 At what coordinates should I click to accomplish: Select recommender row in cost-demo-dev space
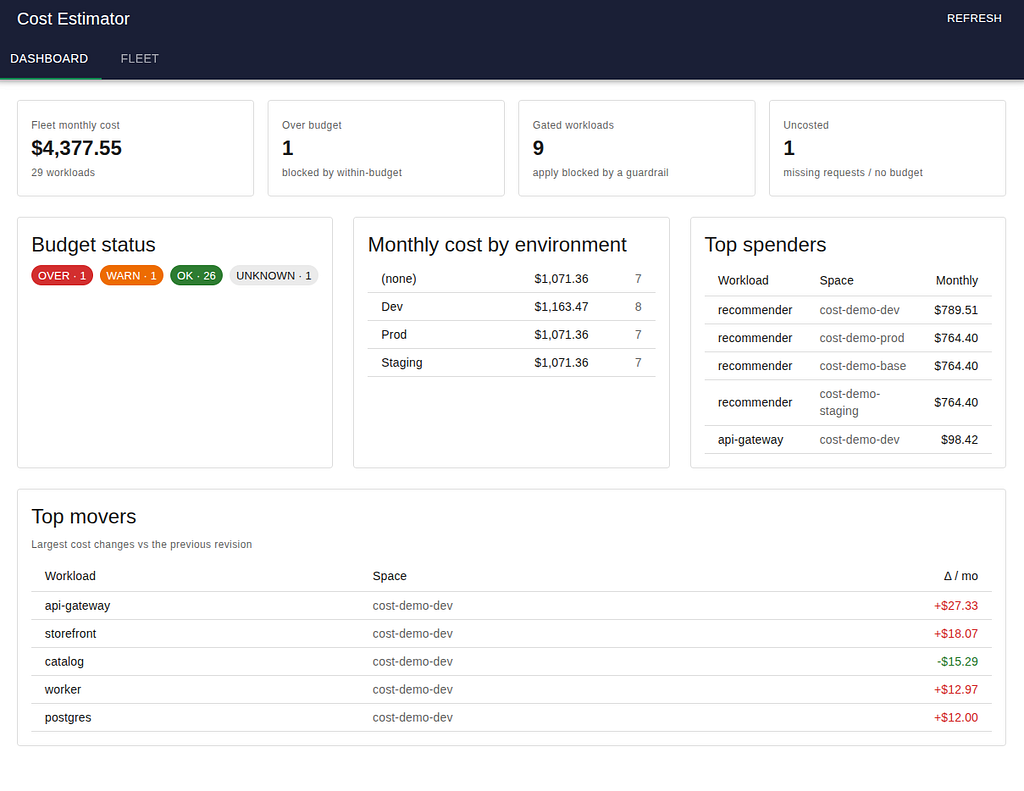(848, 310)
